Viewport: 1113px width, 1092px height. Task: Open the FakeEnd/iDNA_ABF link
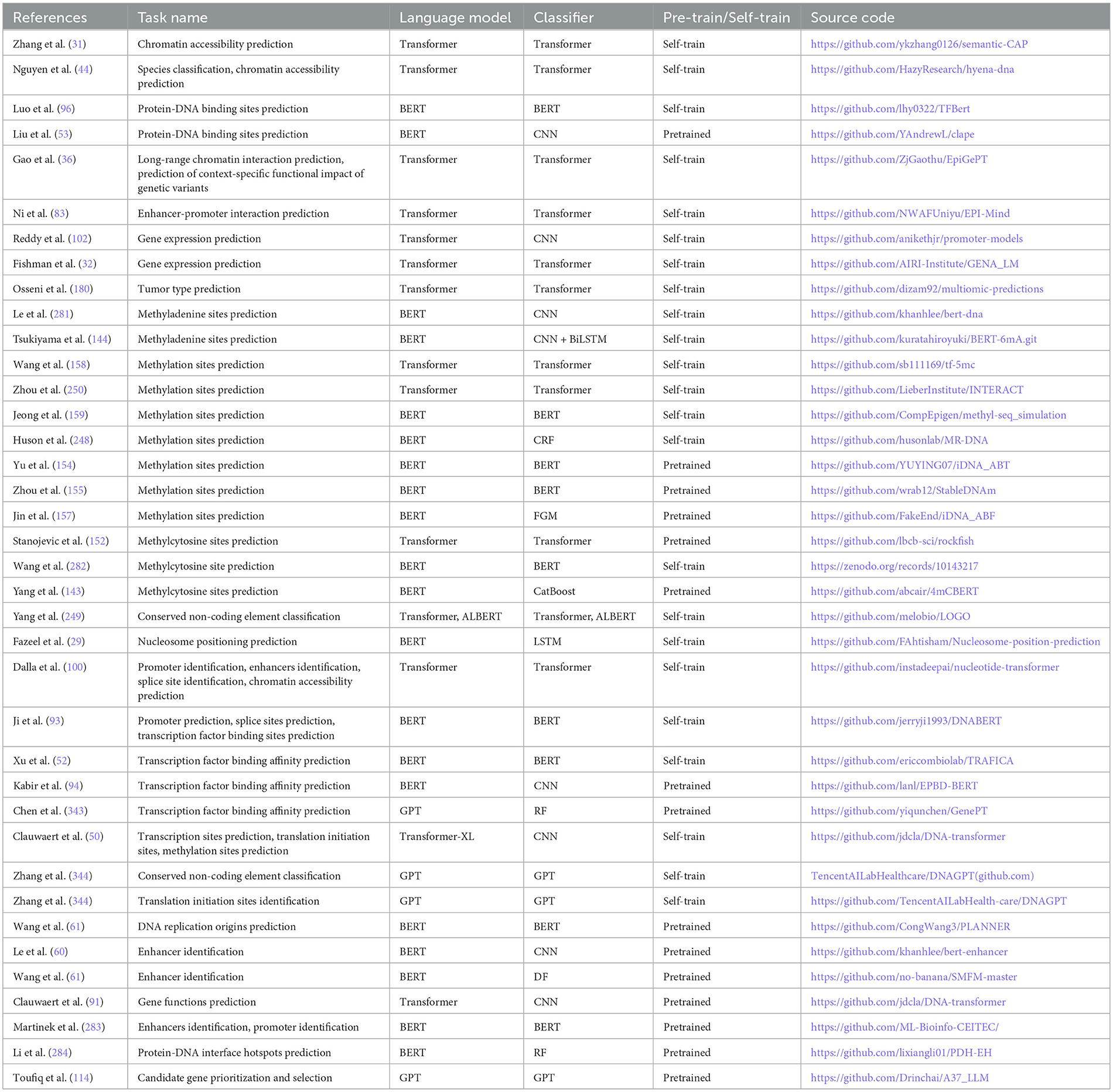pos(903,516)
